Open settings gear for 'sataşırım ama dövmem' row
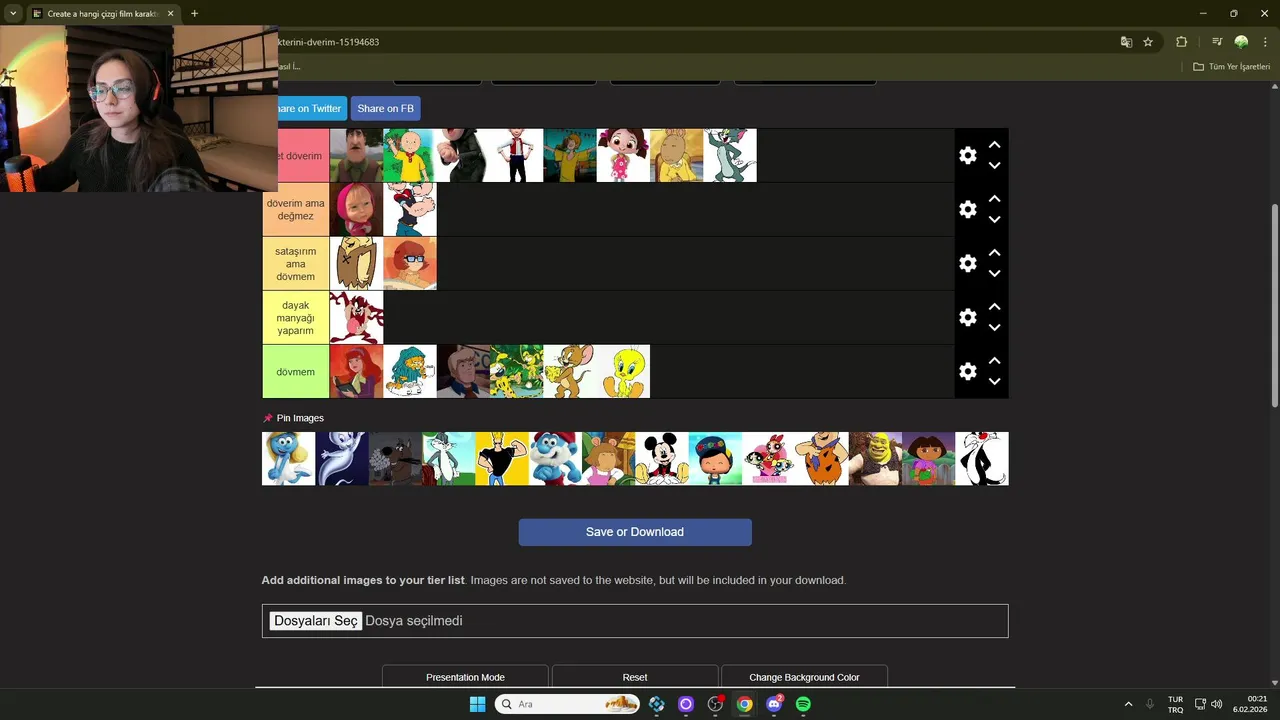Screen dimensions: 1280x720 coord(967,263)
